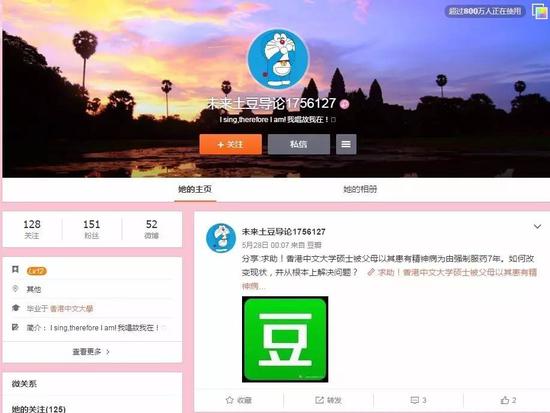Click the post author's small avatar

click(x=221, y=238)
